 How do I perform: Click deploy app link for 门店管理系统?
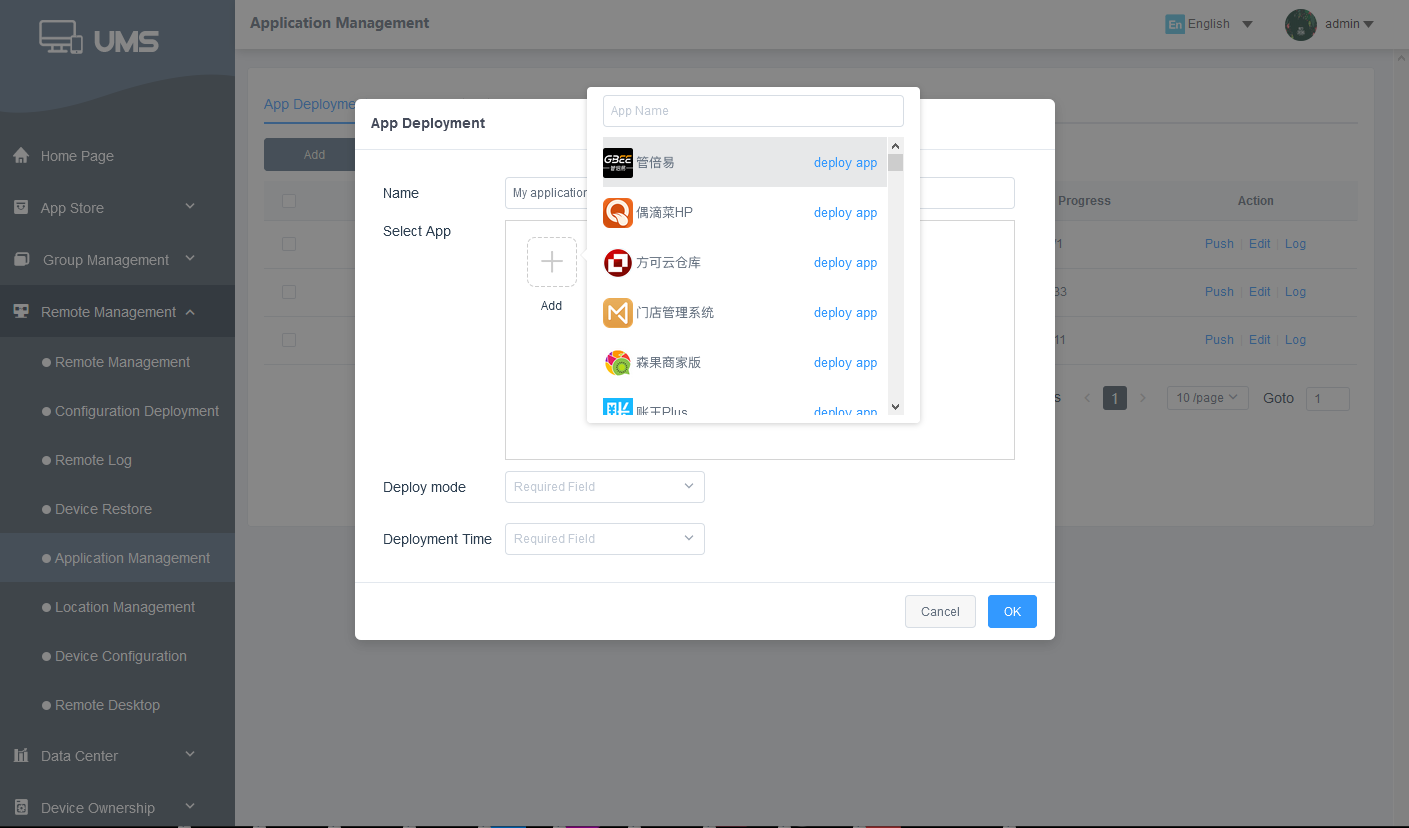(x=845, y=313)
